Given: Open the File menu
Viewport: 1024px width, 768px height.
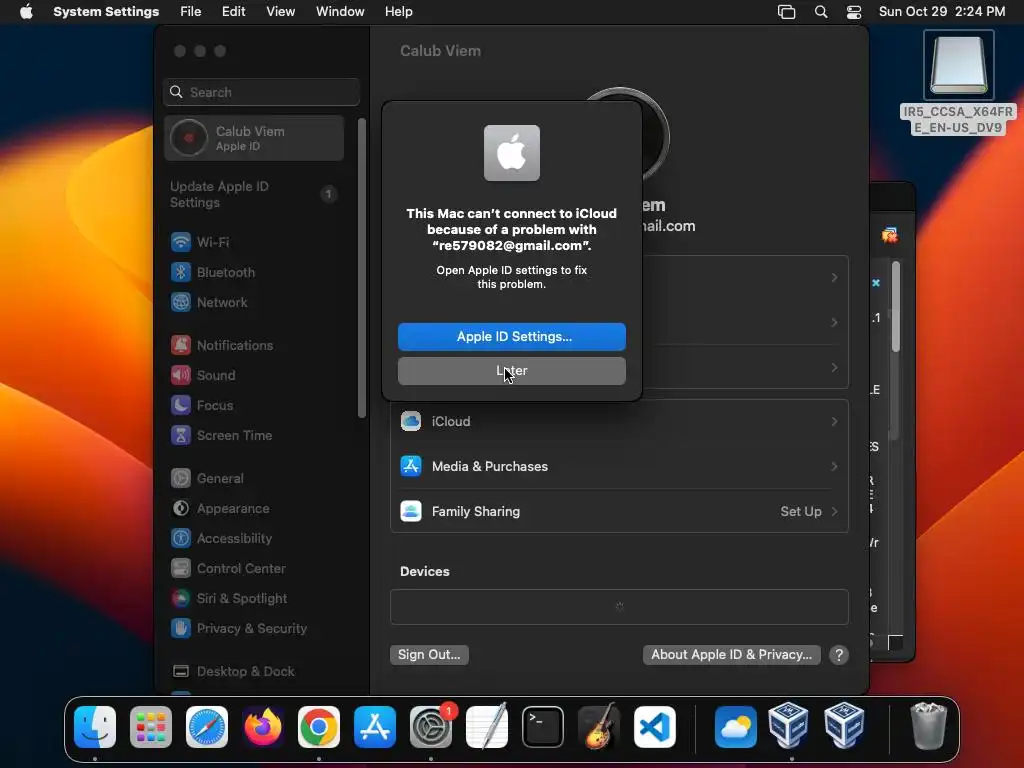Looking at the screenshot, I should 191,12.
